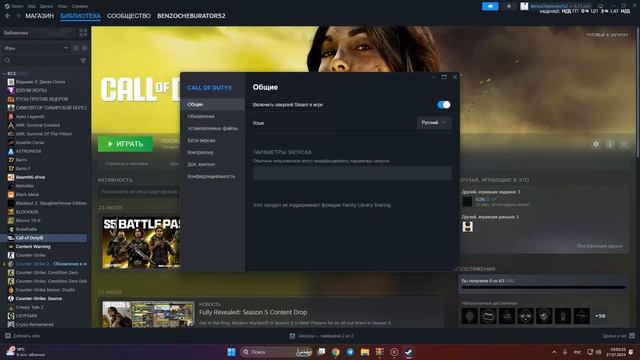Select Black Mesa in library list
The width and height of the screenshot is (640, 360).
pos(27,194)
